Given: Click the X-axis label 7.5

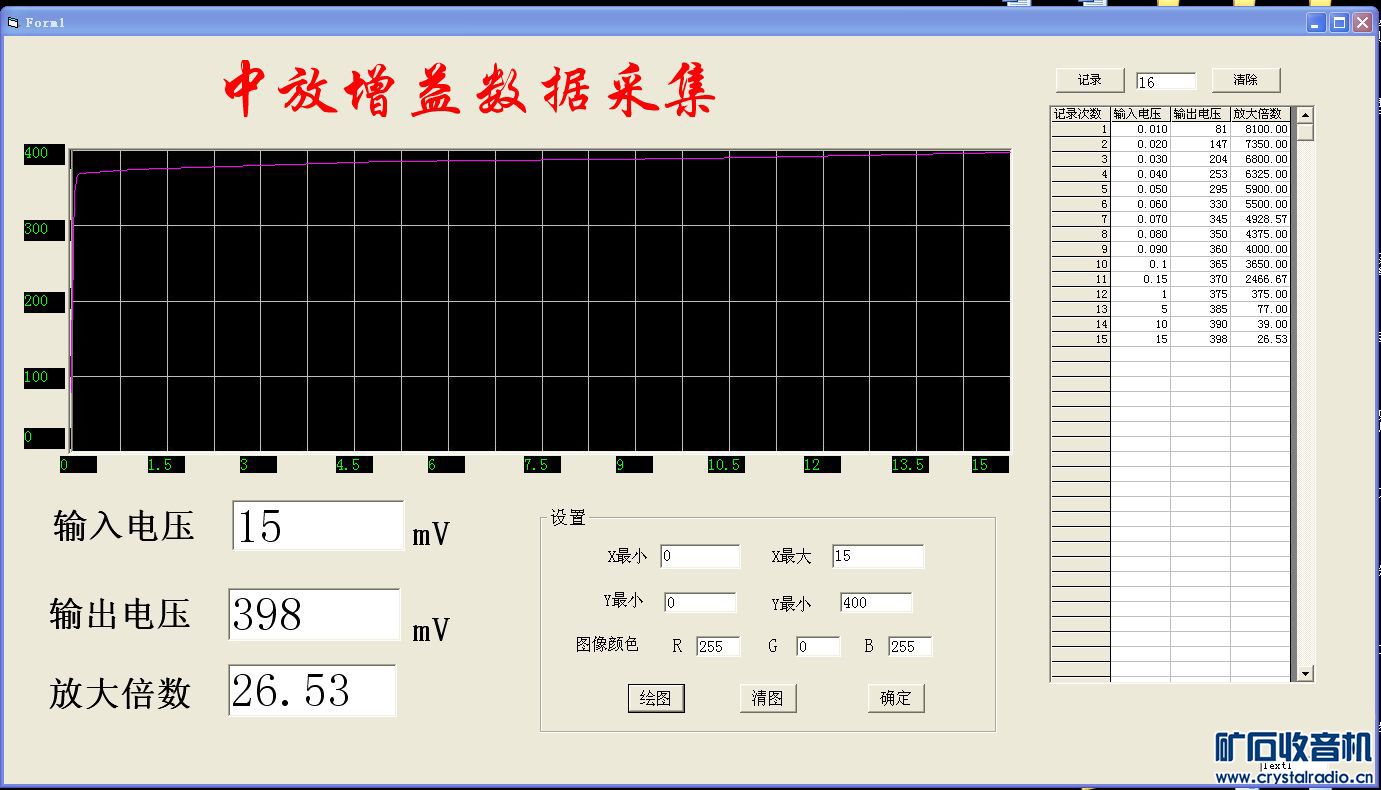Looking at the screenshot, I should pyautogui.click(x=542, y=465).
